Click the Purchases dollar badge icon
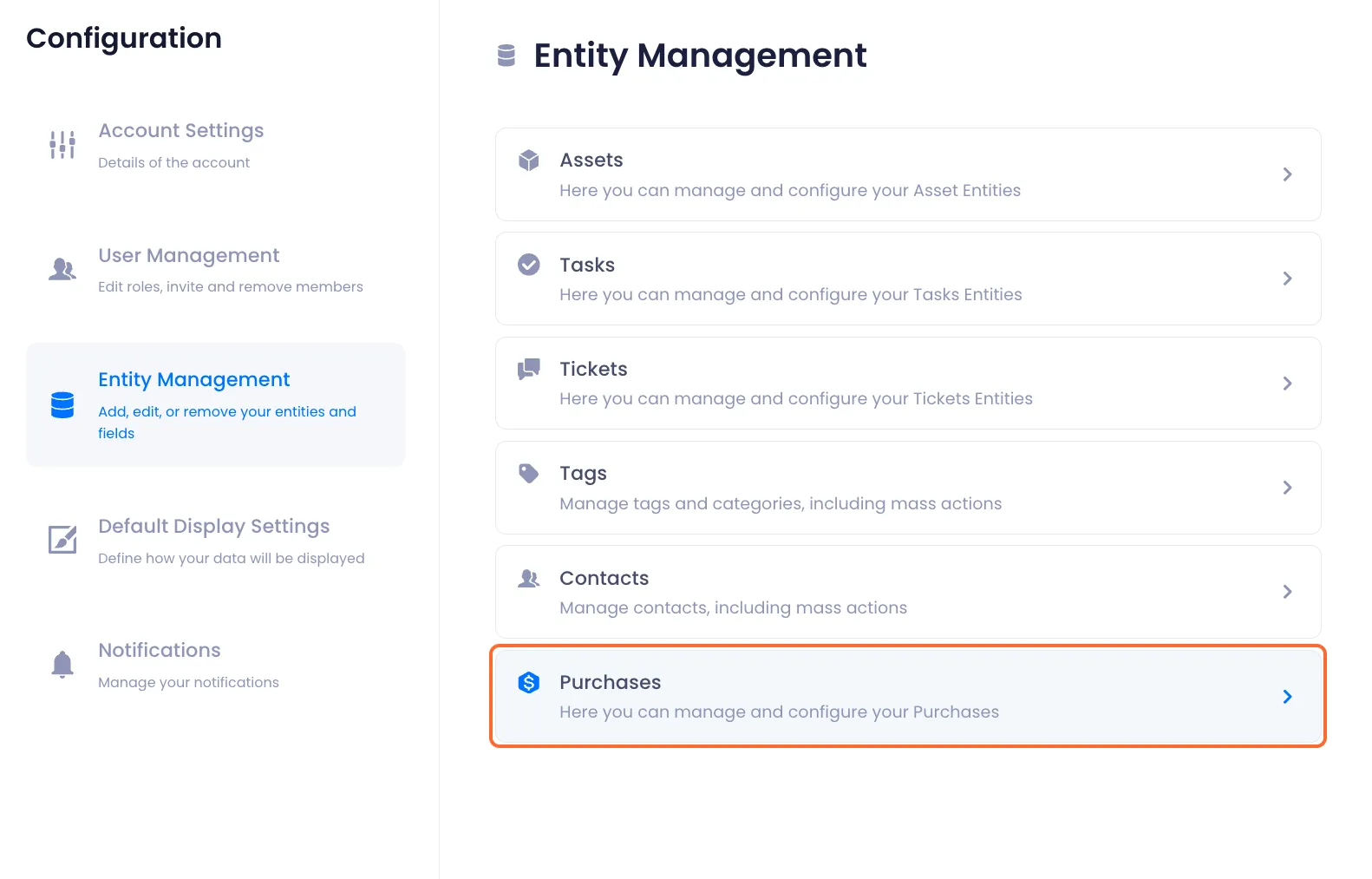This screenshot has width=1372, height=879. click(529, 683)
